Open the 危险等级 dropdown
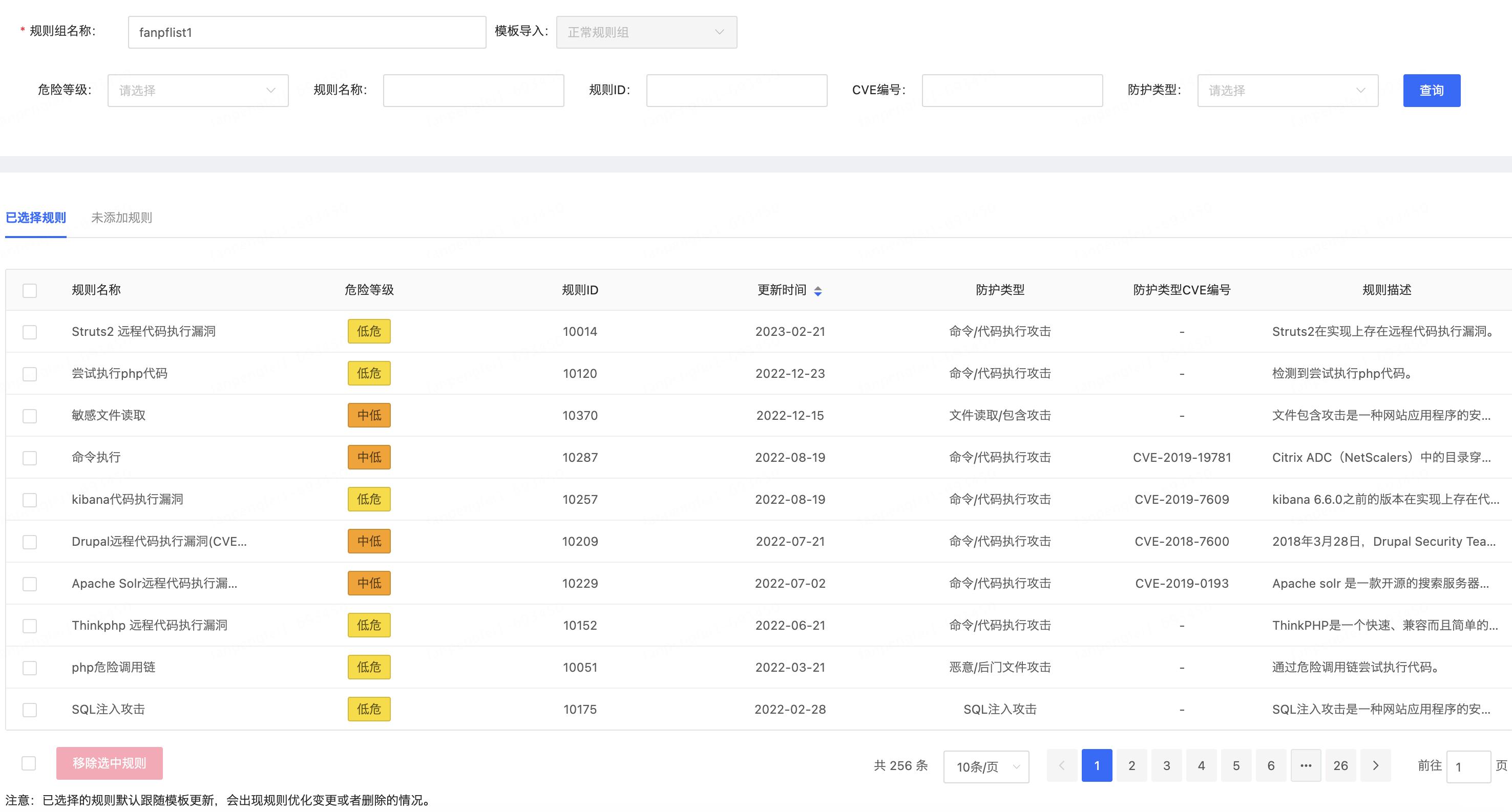This screenshot has height=812, width=1512. click(x=198, y=90)
